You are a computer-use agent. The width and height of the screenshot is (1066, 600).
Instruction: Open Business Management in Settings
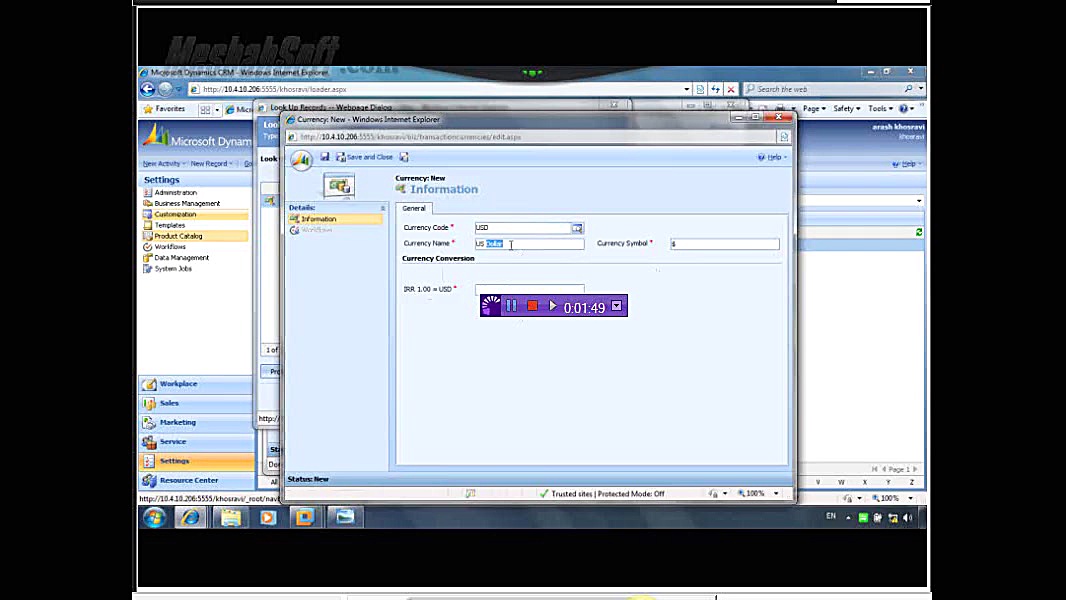187,203
